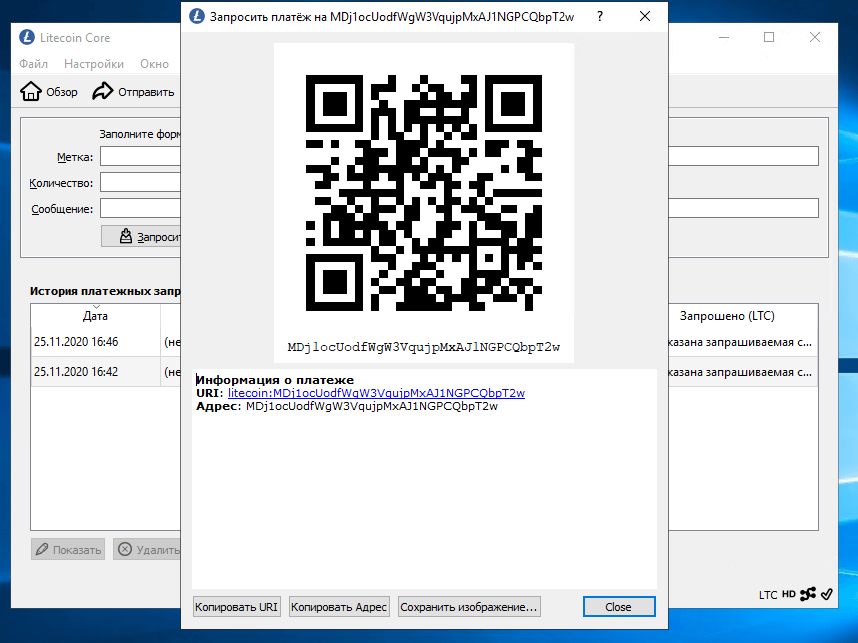Open the Файл menu

[x=34, y=64]
